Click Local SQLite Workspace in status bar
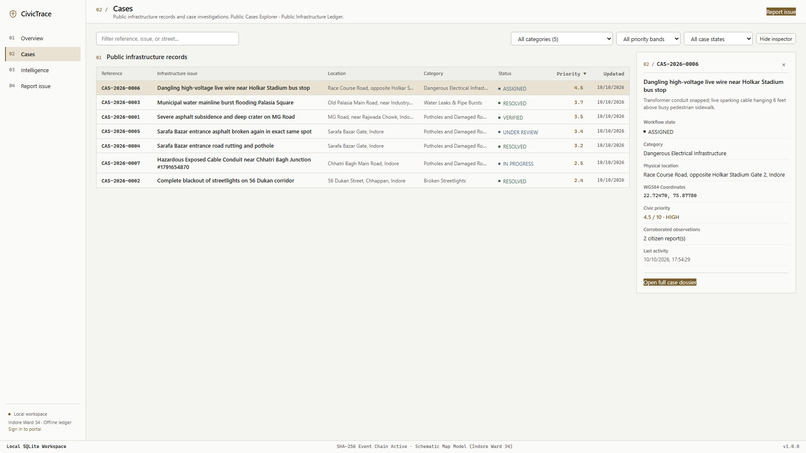The height and width of the screenshot is (453, 806). click(x=36, y=446)
